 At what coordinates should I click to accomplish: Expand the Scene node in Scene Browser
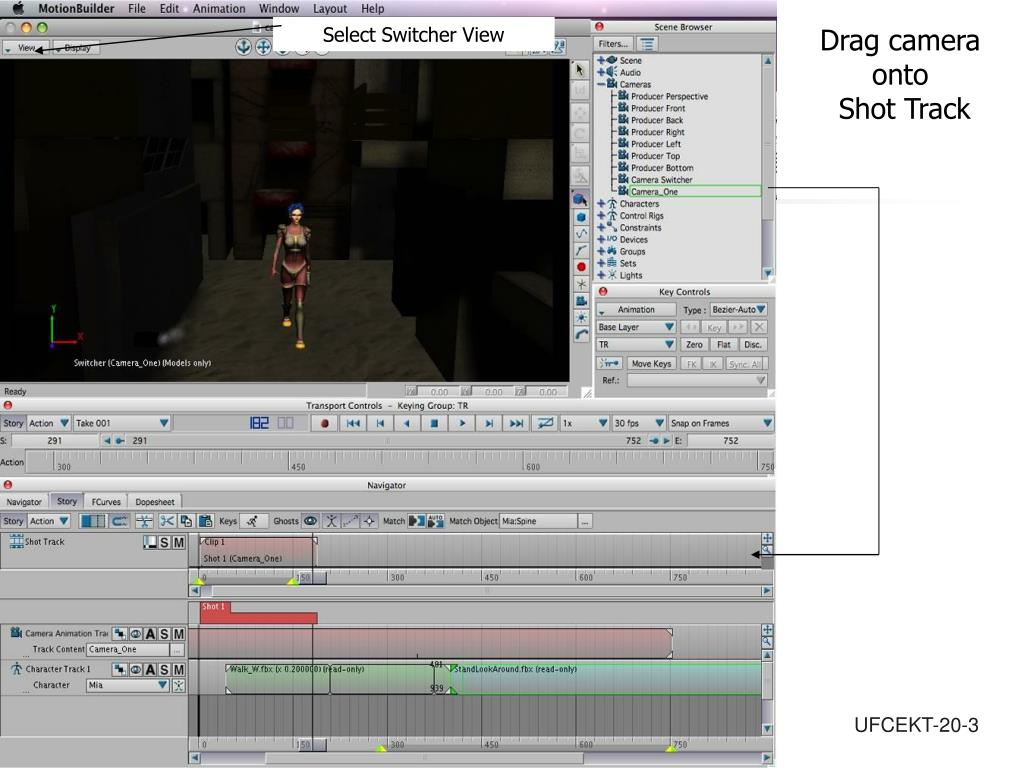click(x=601, y=60)
